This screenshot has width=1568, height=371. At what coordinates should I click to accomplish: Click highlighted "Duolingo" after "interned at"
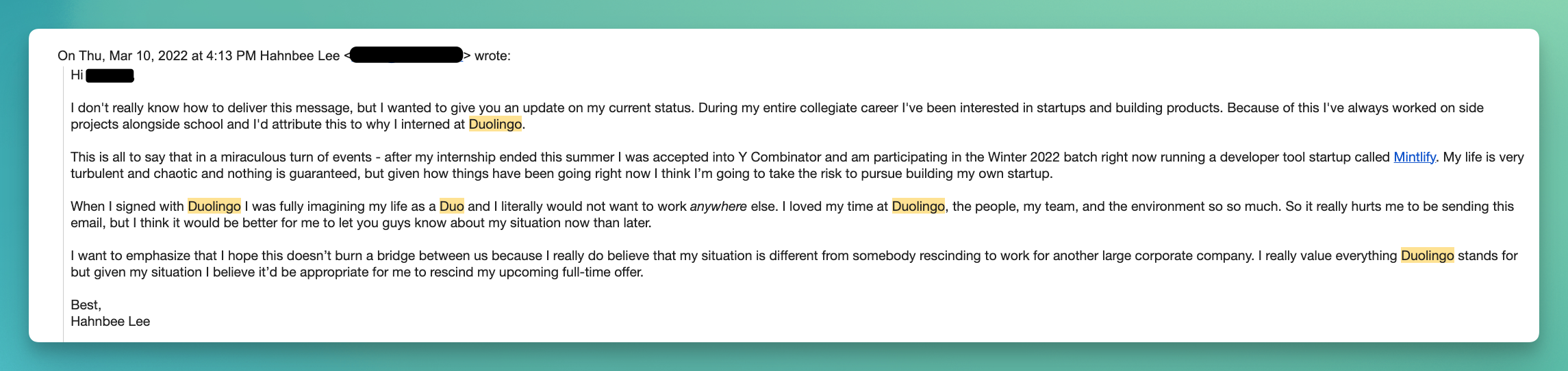tap(495, 124)
